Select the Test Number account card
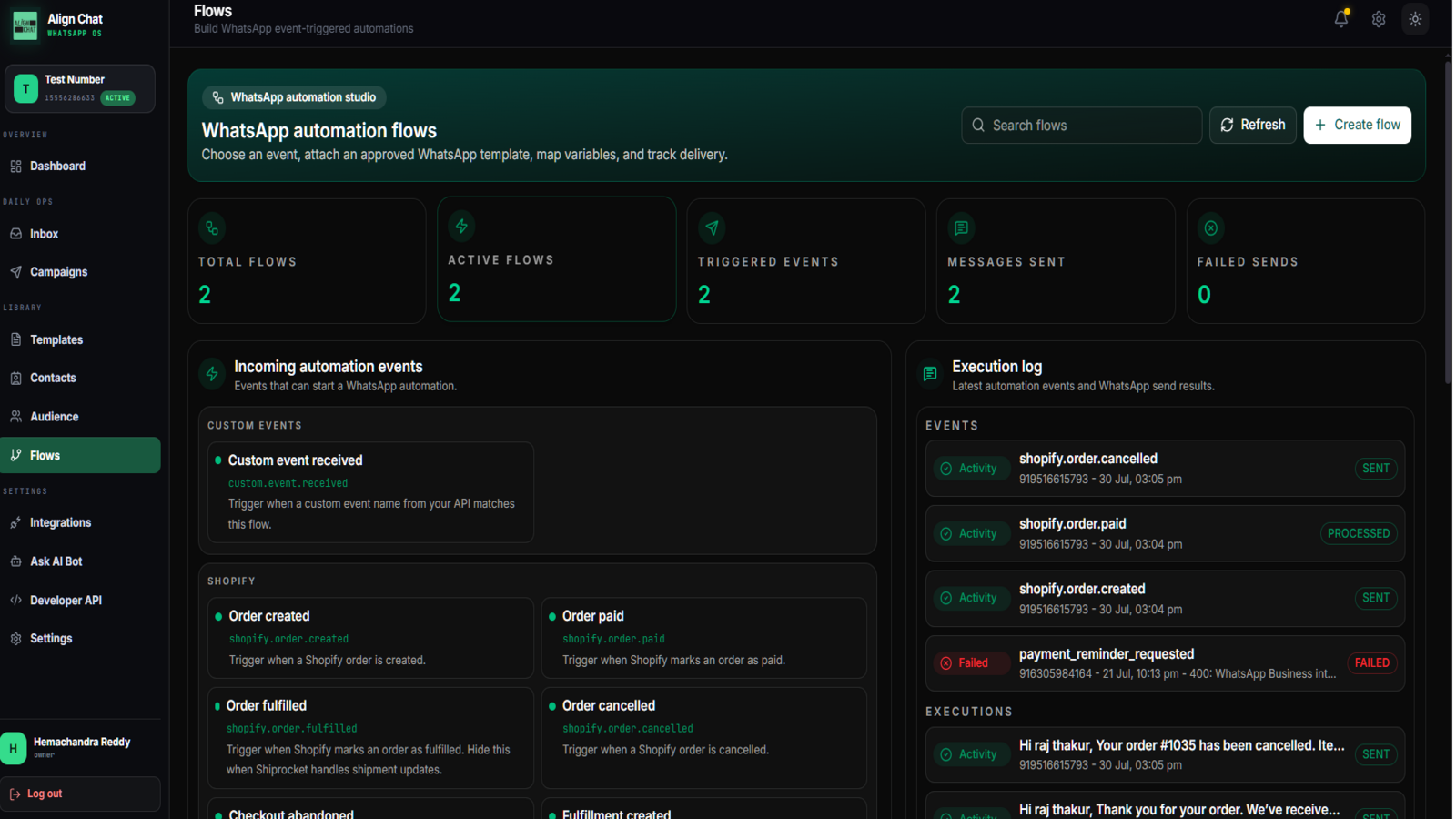The height and width of the screenshot is (819, 1456). tap(80, 88)
